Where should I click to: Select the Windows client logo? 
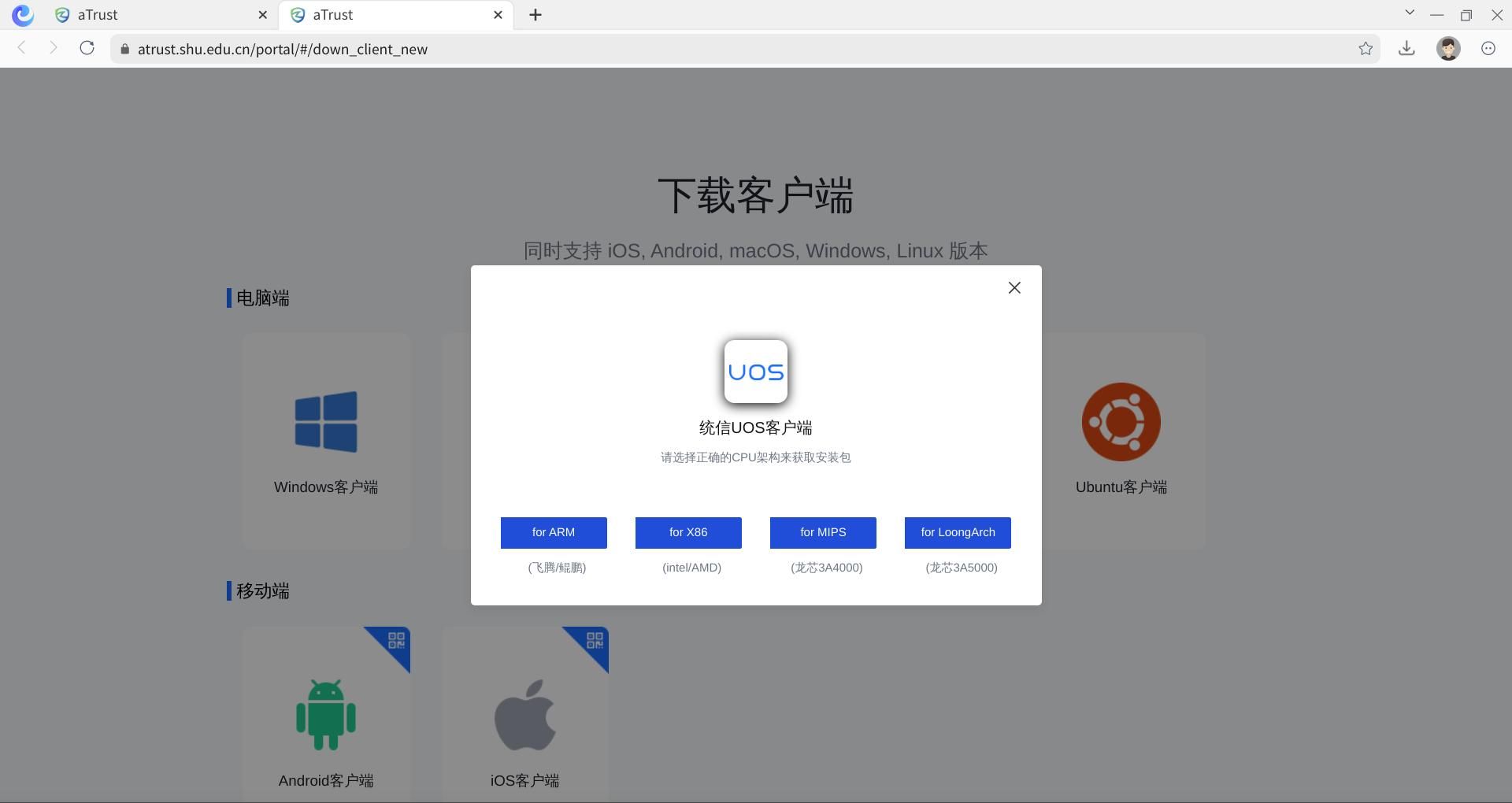(326, 422)
